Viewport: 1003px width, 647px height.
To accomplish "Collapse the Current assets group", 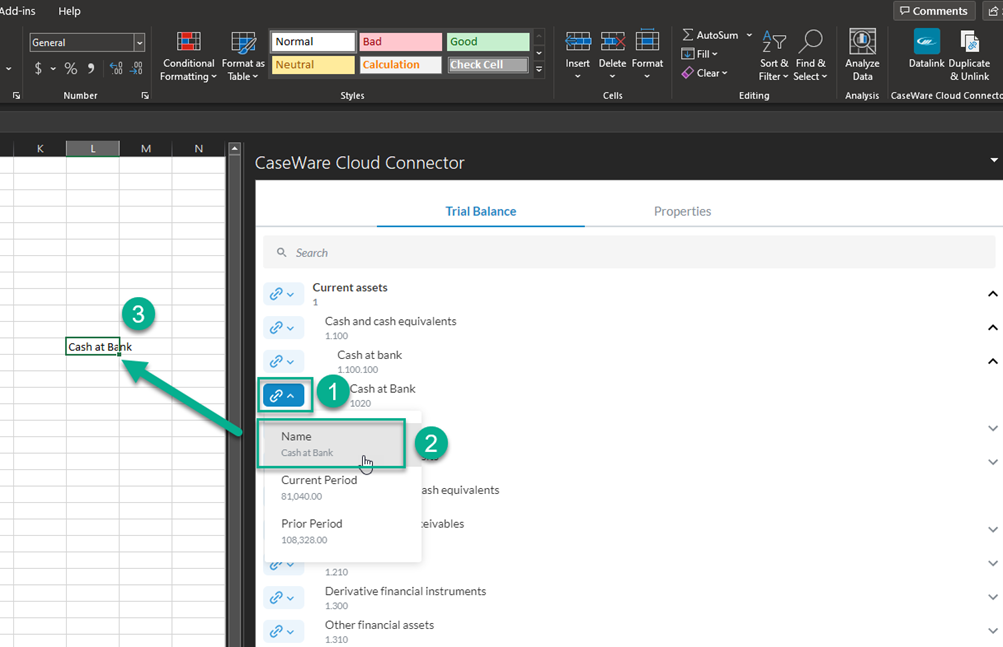I will [992, 294].
